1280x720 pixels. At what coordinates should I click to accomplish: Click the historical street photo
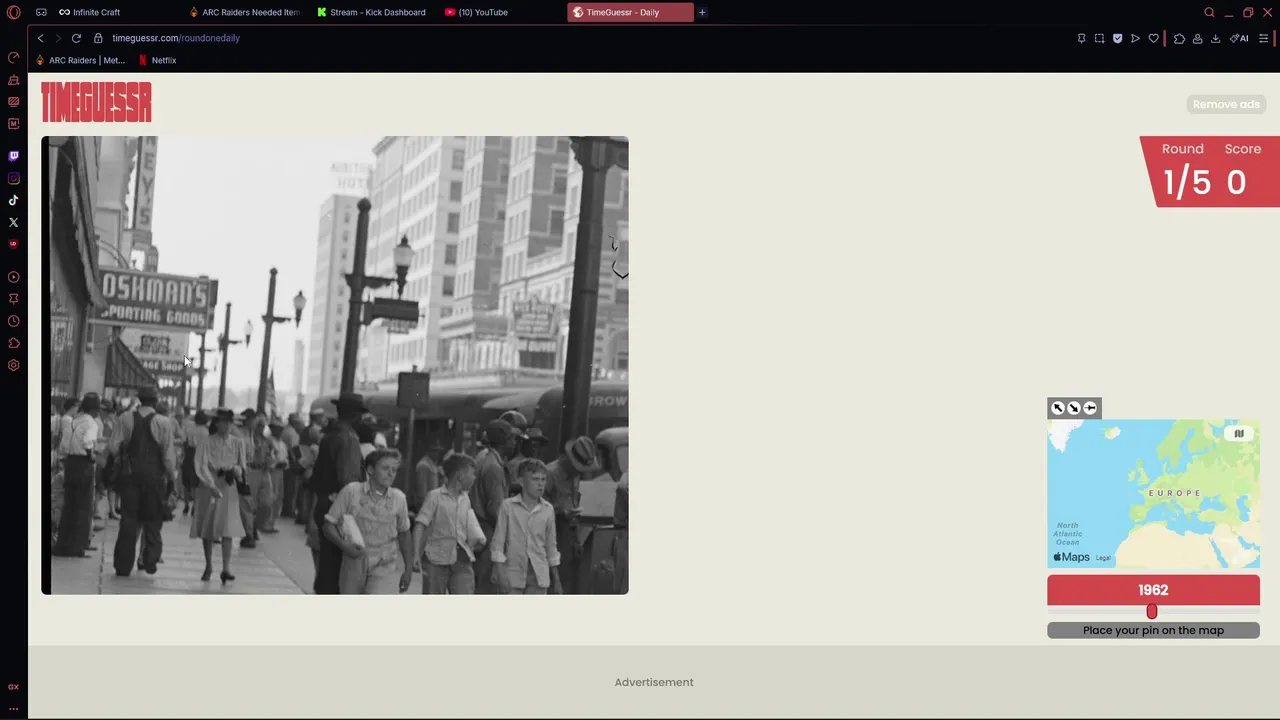click(x=335, y=365)
